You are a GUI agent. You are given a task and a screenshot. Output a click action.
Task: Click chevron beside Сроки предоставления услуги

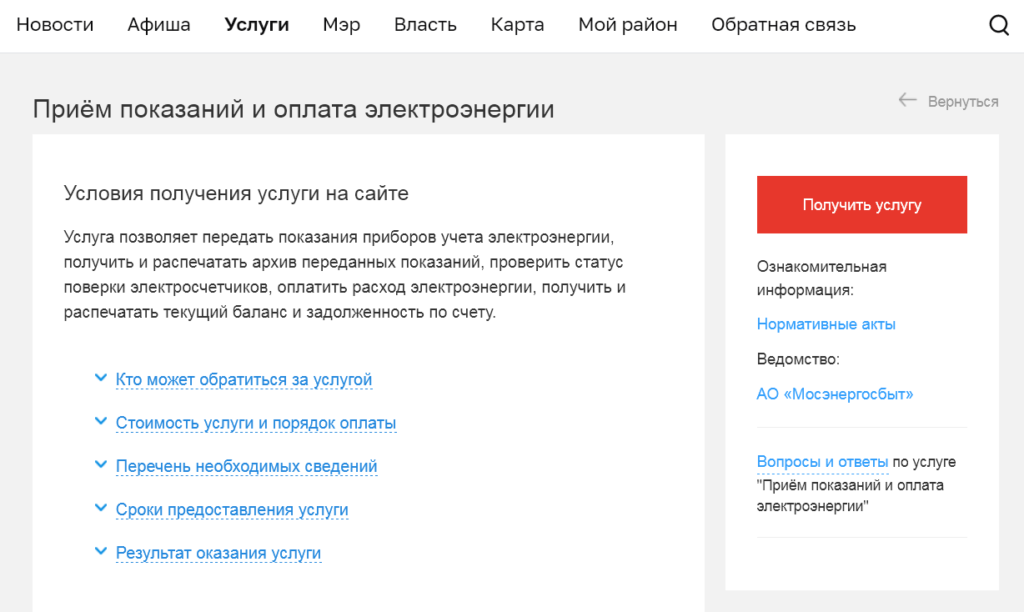tap(100, 508)
